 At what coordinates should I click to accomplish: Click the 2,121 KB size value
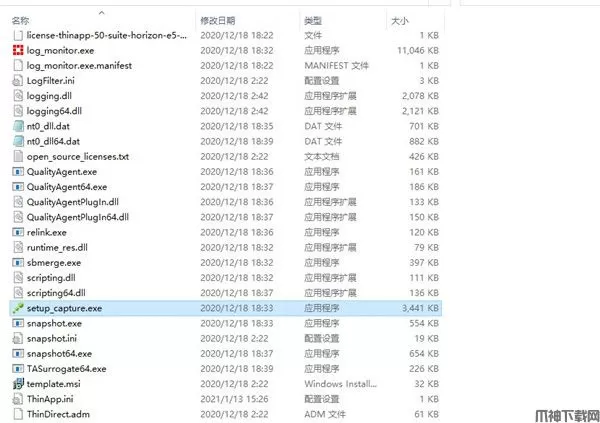click(x=420, y=111)
